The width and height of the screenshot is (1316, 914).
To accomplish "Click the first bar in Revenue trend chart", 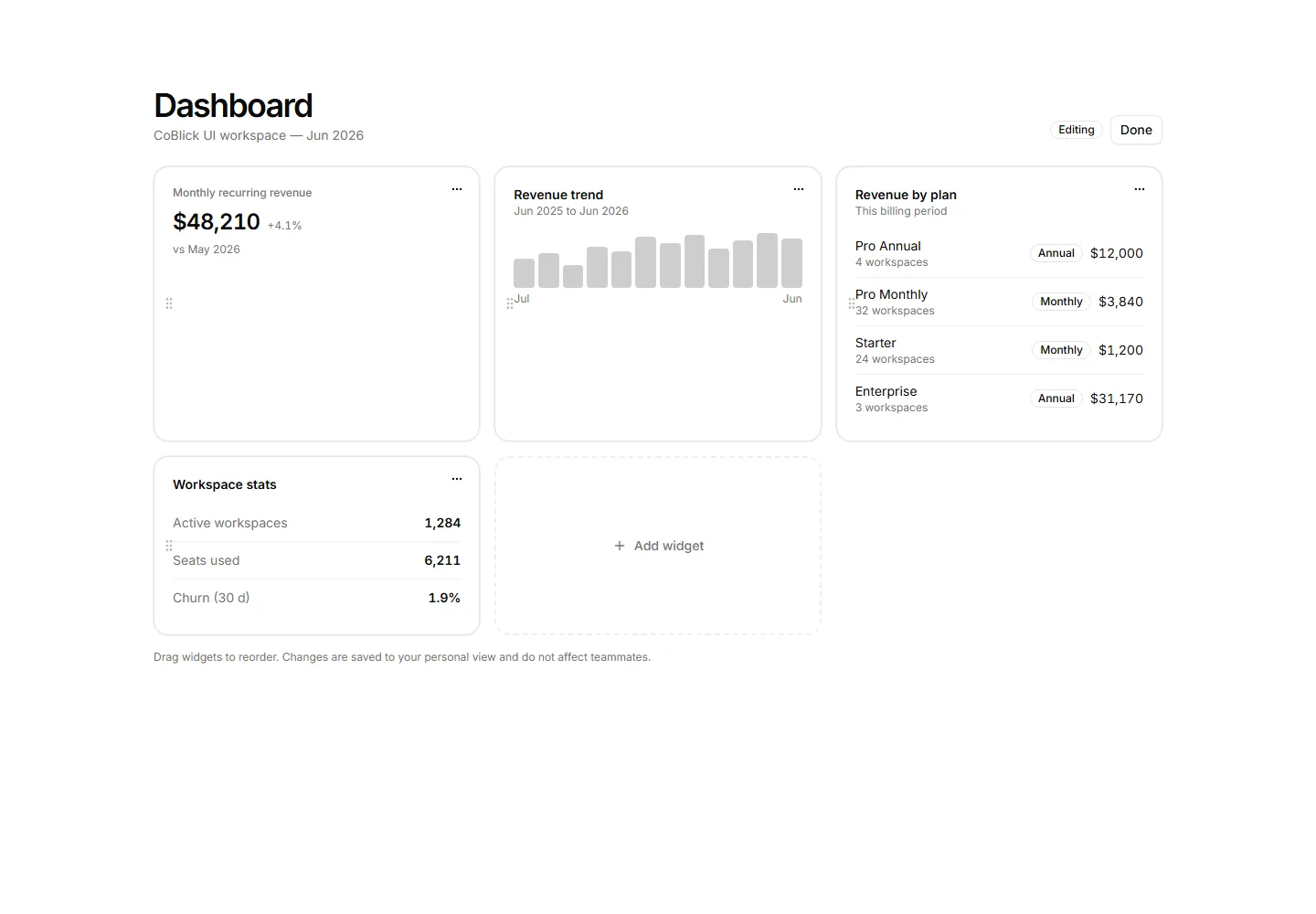I will point(524,273).
